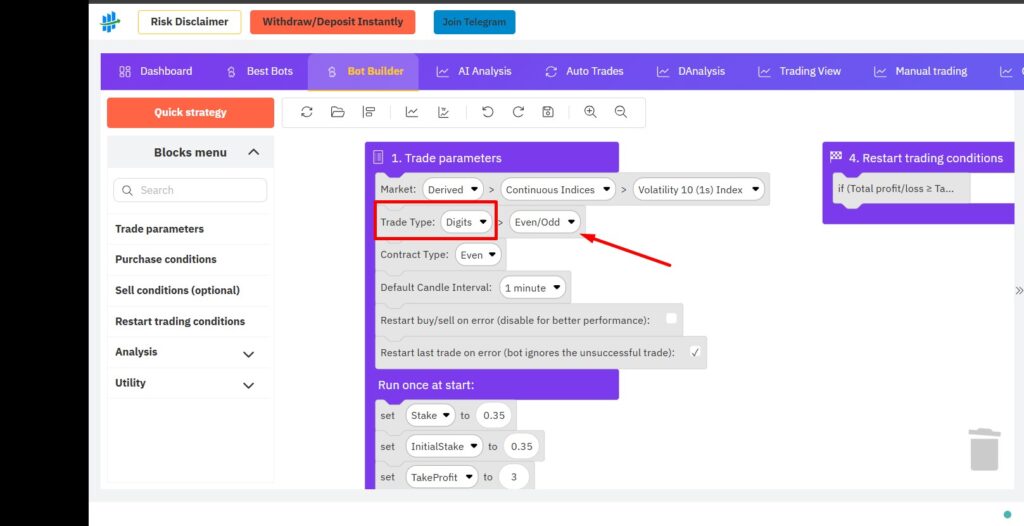Select the Bot Builder tab

[363, 71]
